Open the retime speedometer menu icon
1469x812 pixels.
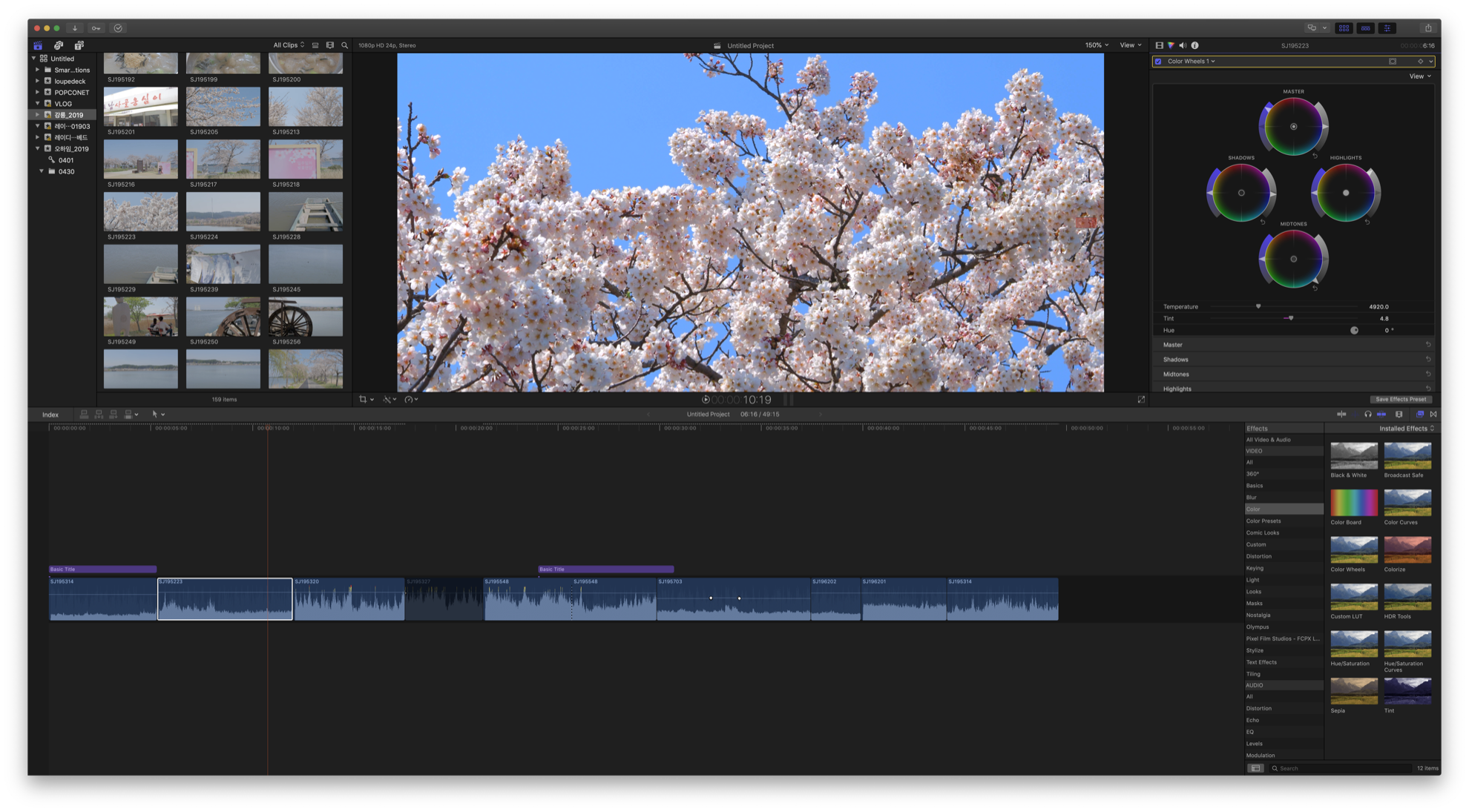coord(409,399)
